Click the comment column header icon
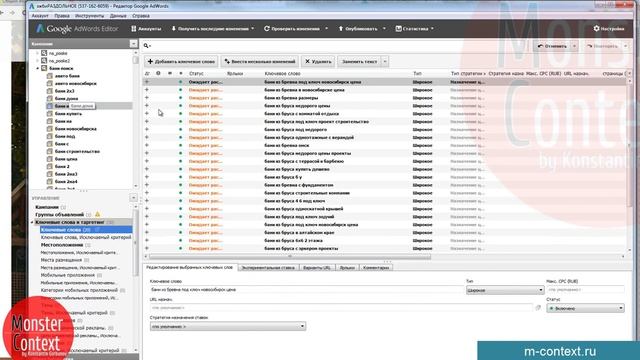 point(170,73)
